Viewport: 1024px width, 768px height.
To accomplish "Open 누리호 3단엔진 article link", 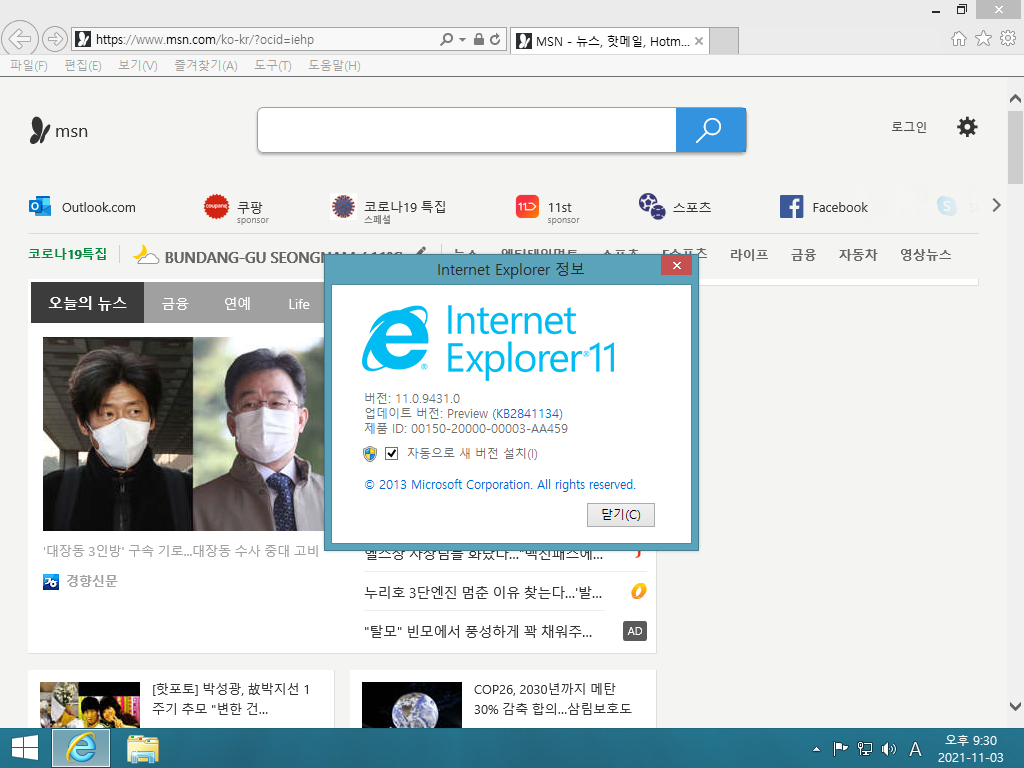I will point(483,592).
